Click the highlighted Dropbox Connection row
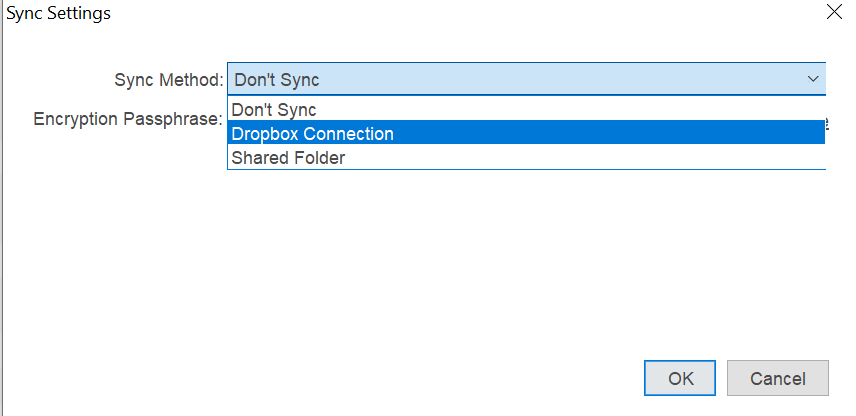The image size is (856, 416). (526, 133)
